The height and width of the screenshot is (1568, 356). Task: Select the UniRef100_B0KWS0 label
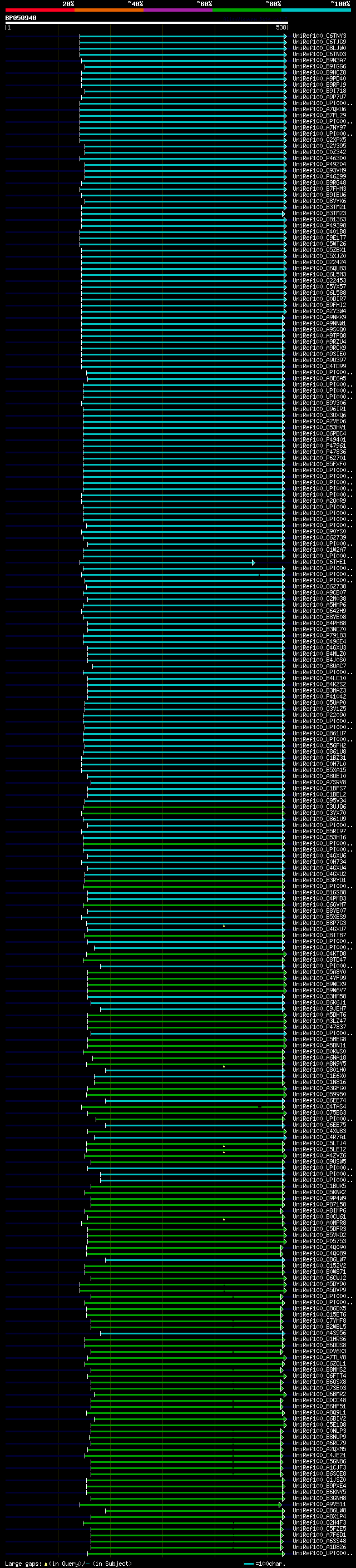click(319, 1052)
